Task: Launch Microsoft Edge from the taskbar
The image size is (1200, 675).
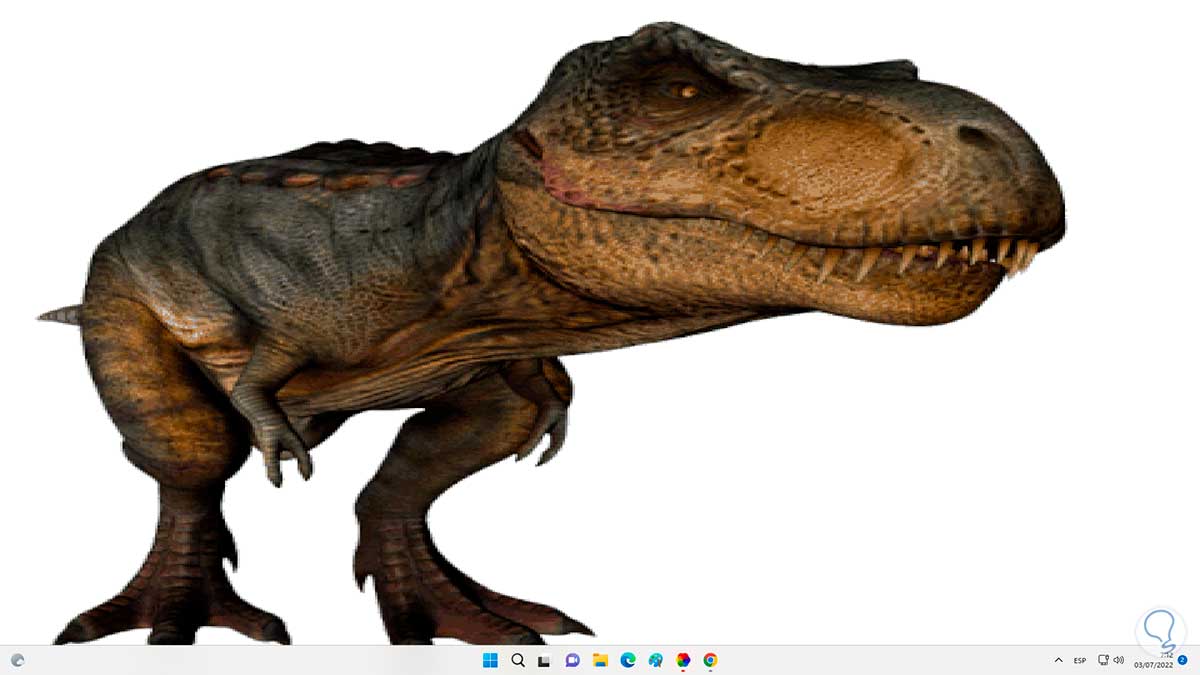Action: [x=628, y=660]
